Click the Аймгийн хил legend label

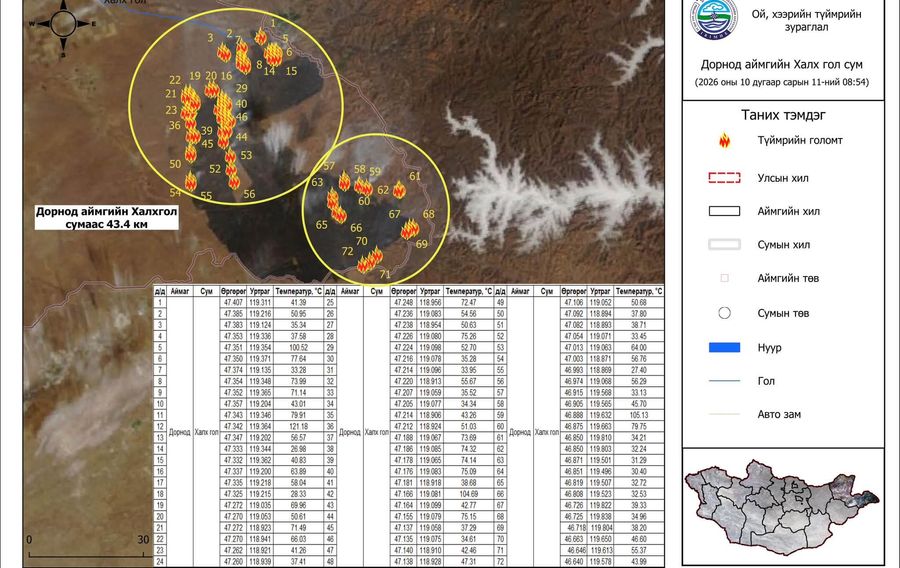(x=788, y=212)
